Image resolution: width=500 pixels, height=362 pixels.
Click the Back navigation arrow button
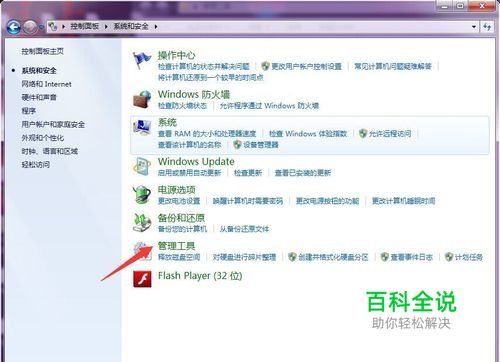[14, 27]
